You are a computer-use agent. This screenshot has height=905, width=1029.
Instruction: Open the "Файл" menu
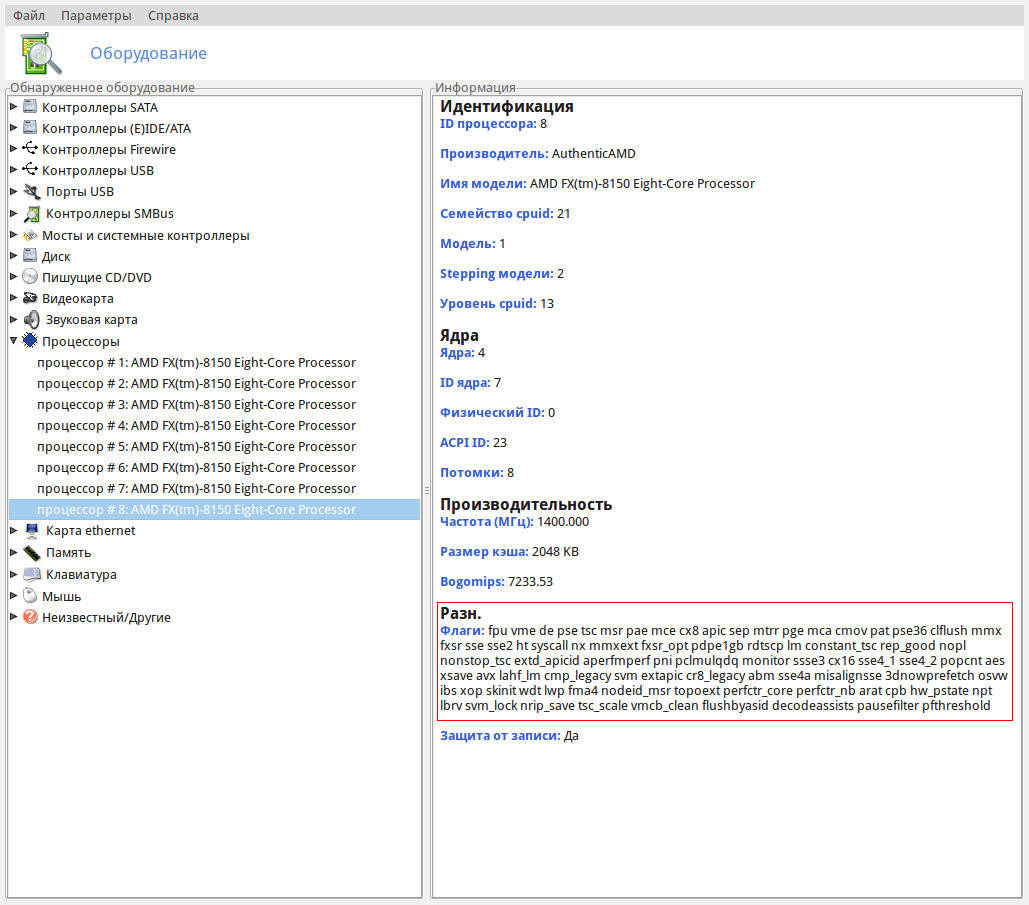(x=28, y=16)
